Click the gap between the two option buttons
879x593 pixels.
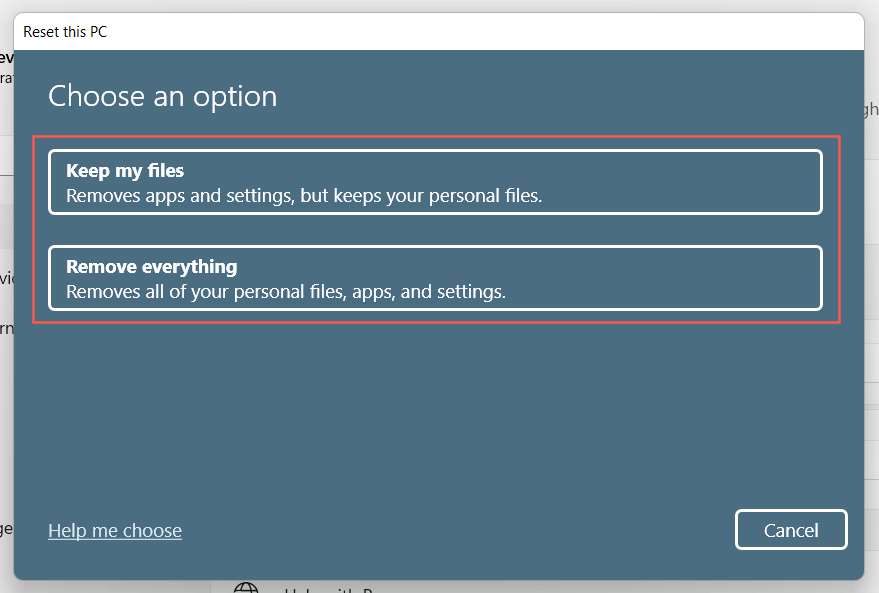(435, 230)
